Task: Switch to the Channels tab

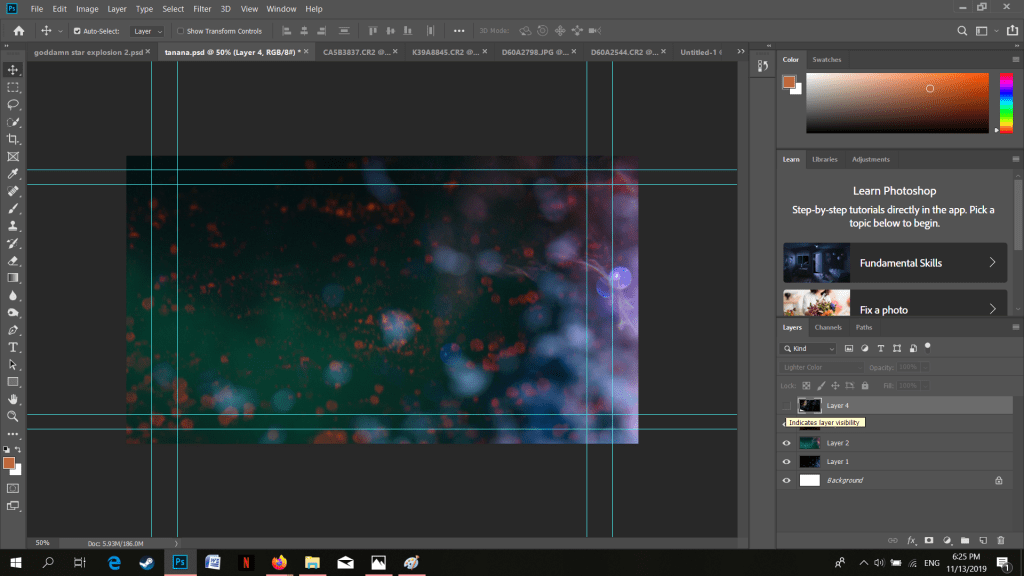Action: tap(828, 327)
